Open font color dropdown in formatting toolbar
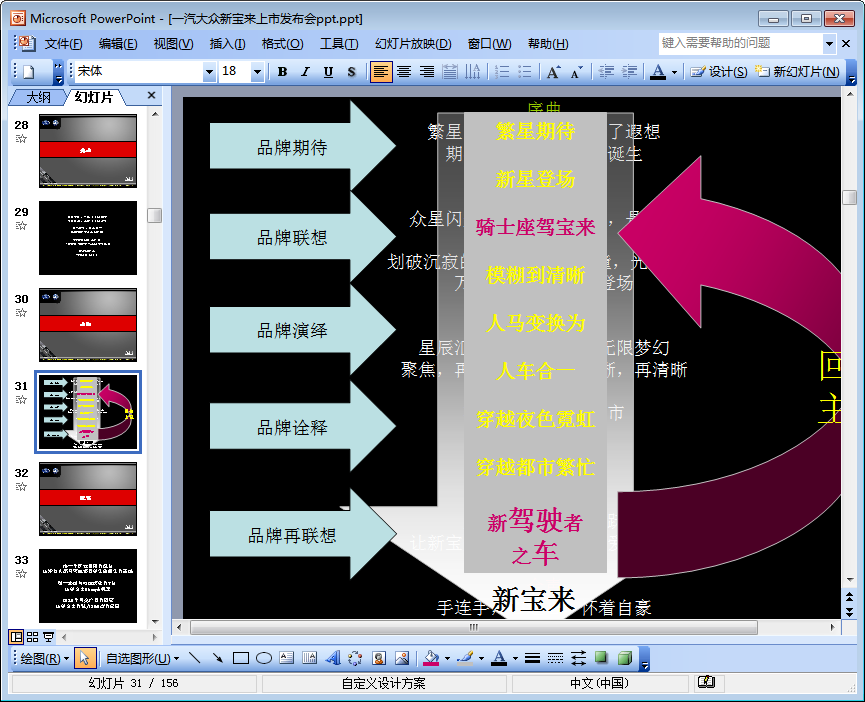 (x=674, y=72)
